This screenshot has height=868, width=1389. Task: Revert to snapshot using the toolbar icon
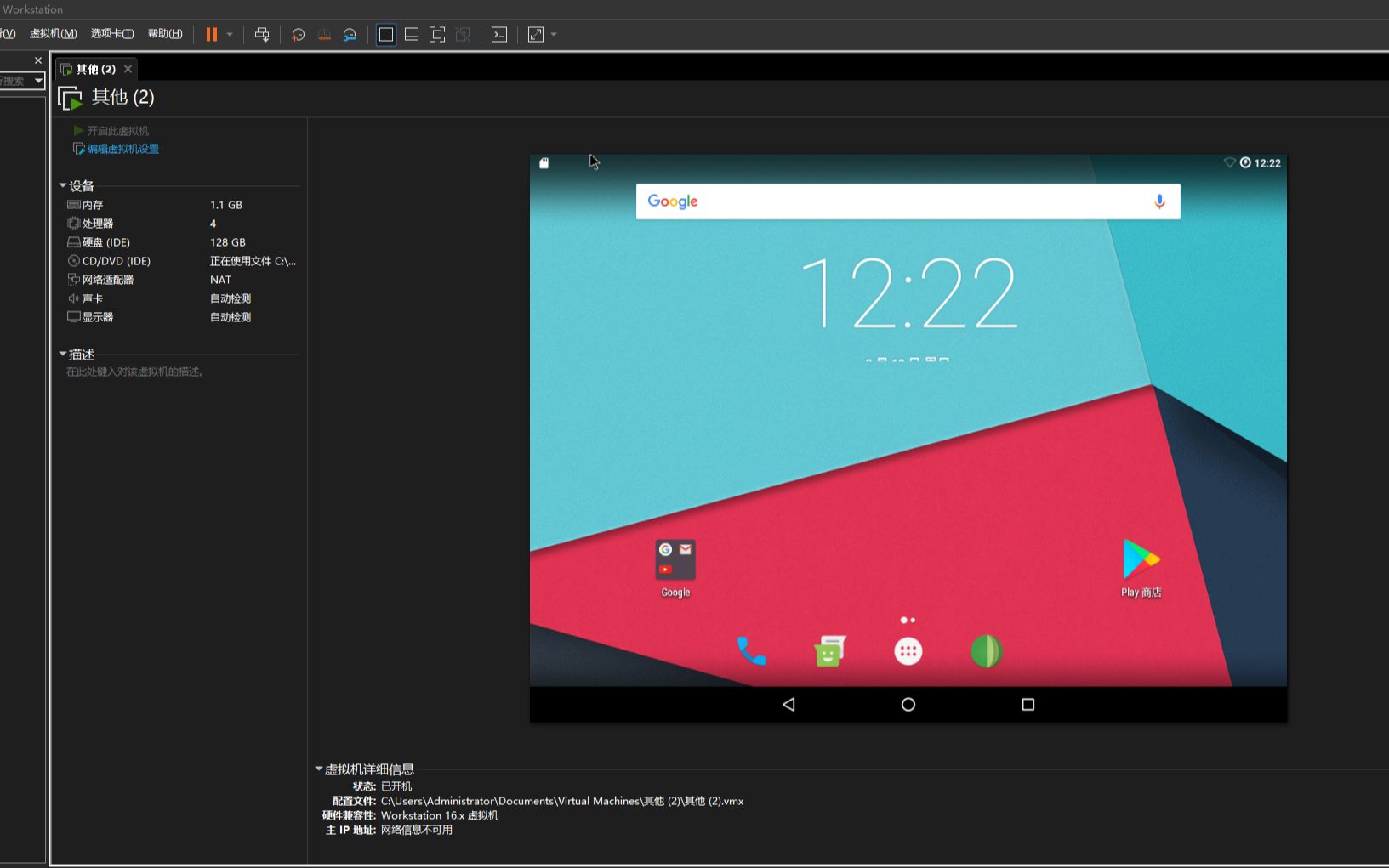pos(324,35)
